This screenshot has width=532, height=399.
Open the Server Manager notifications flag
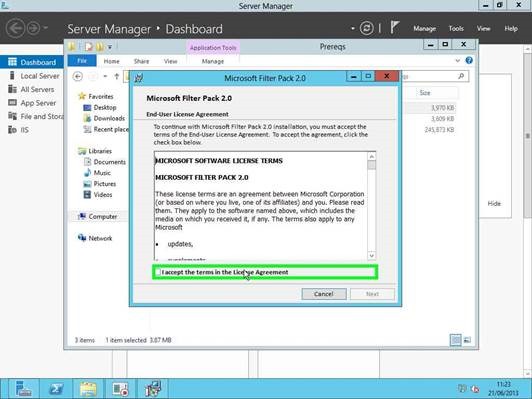(x=394, y=28)
